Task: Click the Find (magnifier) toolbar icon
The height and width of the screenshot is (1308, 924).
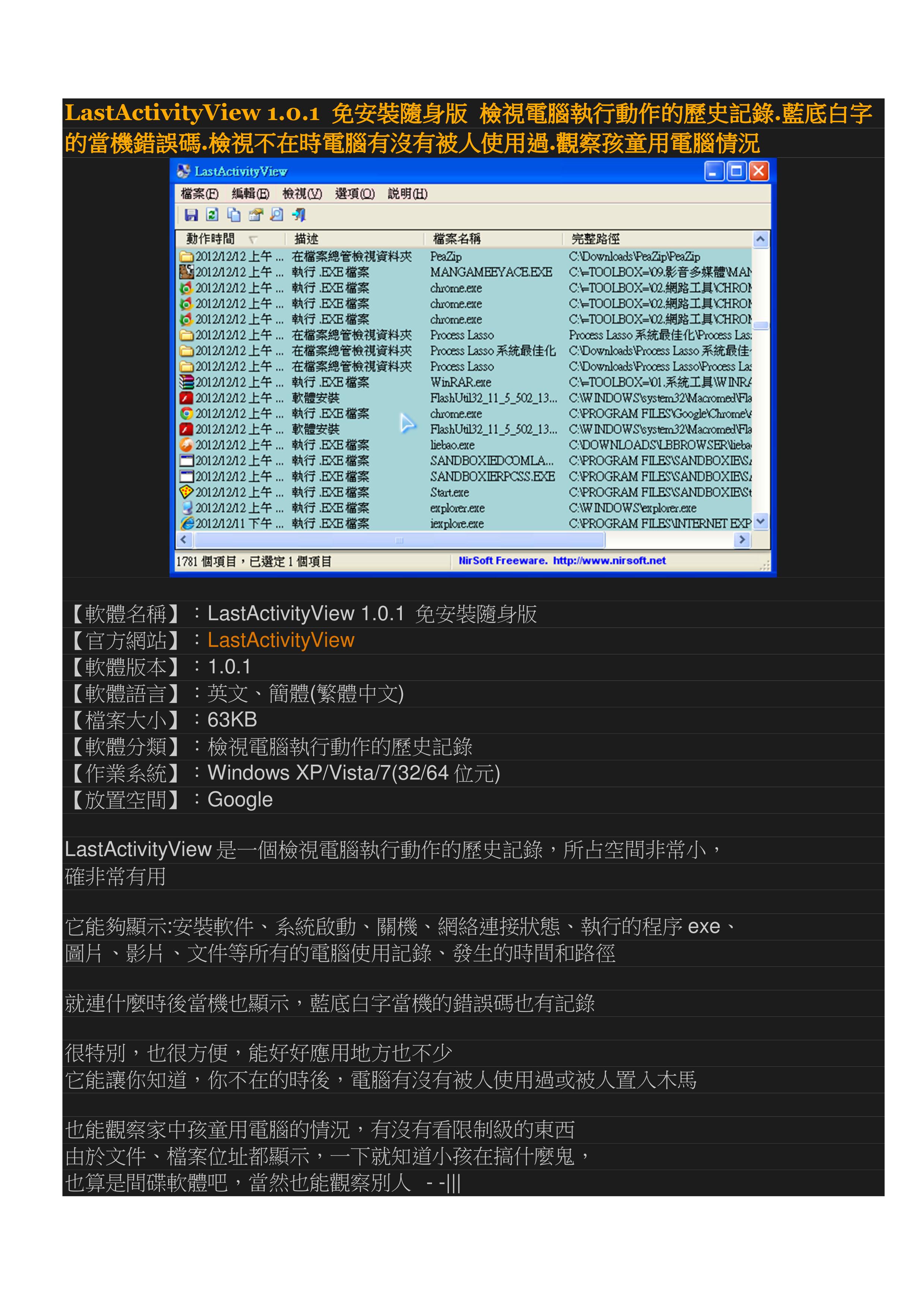Action: point(277,215)
